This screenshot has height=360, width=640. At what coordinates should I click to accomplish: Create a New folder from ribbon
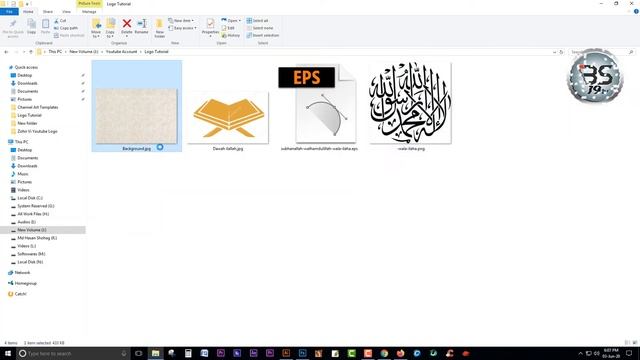(160, 28)
